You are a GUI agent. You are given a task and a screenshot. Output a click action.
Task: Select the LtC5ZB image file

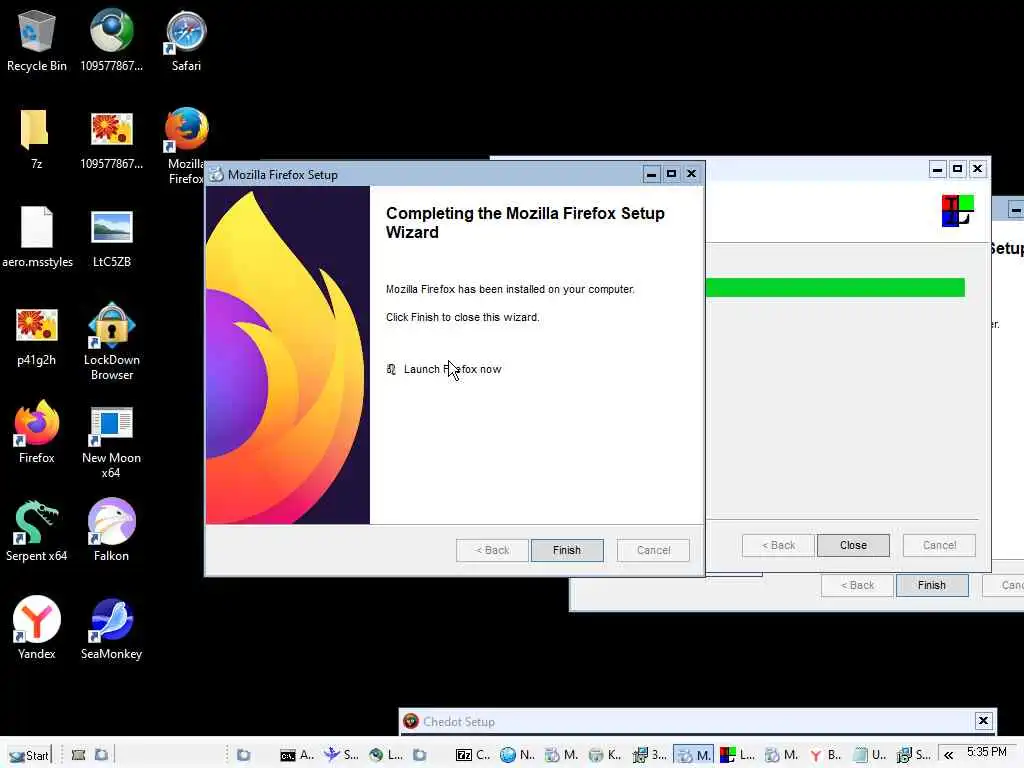coord(112,236)
